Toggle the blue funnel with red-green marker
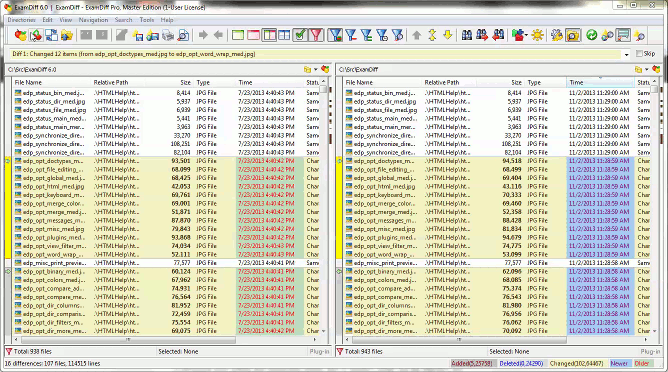Image resolution: width=668 pixels, height=372 pixels. (x=335, y=35)
